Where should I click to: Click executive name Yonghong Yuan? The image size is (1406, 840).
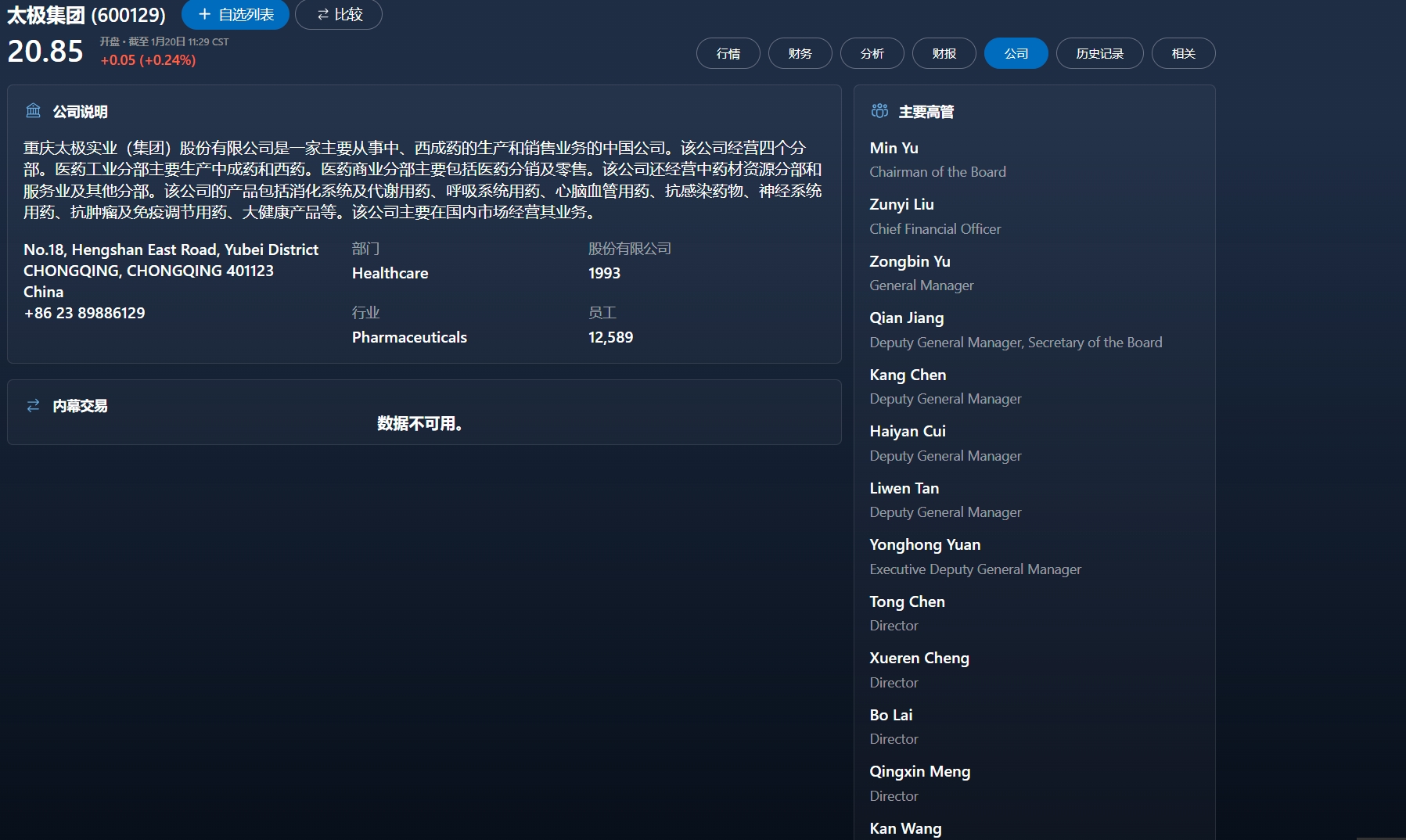tap(925, 544)
